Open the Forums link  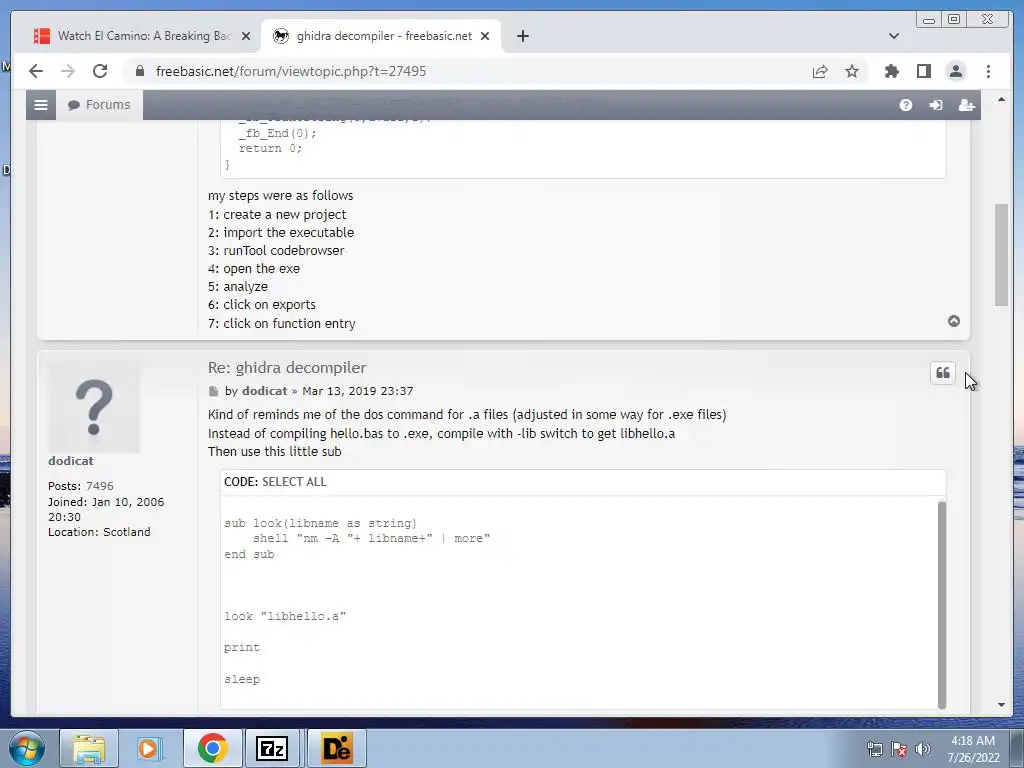pyautogui.click(x=100, y=105)
